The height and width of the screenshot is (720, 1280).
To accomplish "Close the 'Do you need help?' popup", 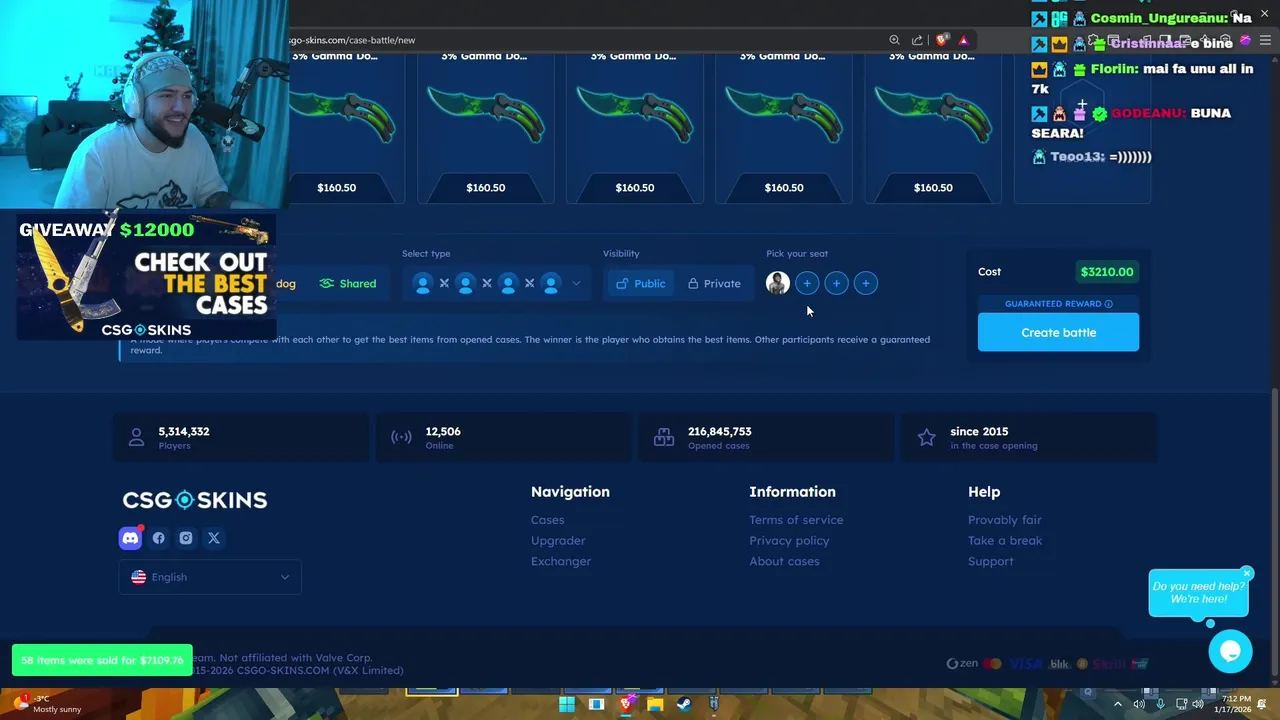I will (1247, 573).
